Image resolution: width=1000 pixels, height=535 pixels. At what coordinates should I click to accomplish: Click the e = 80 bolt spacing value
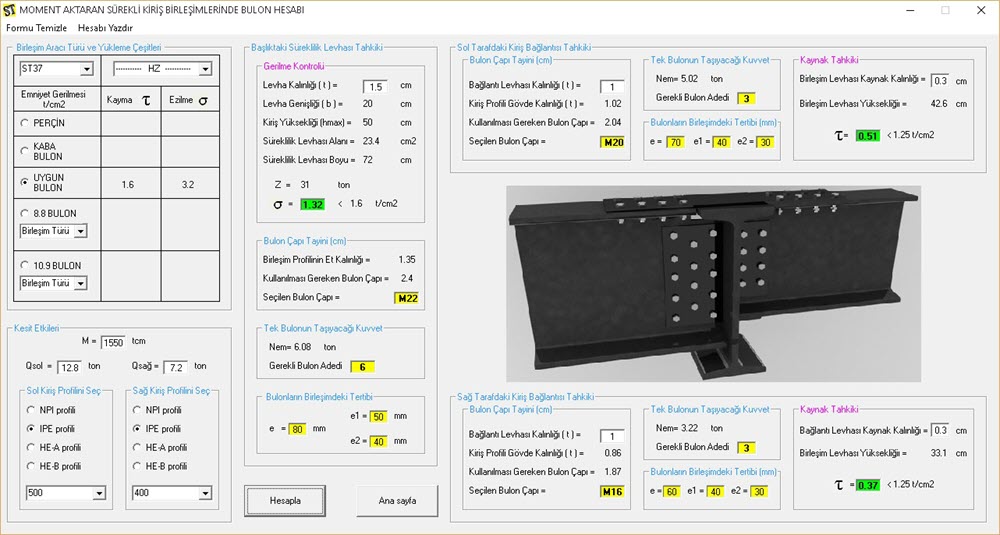point(297,429)
